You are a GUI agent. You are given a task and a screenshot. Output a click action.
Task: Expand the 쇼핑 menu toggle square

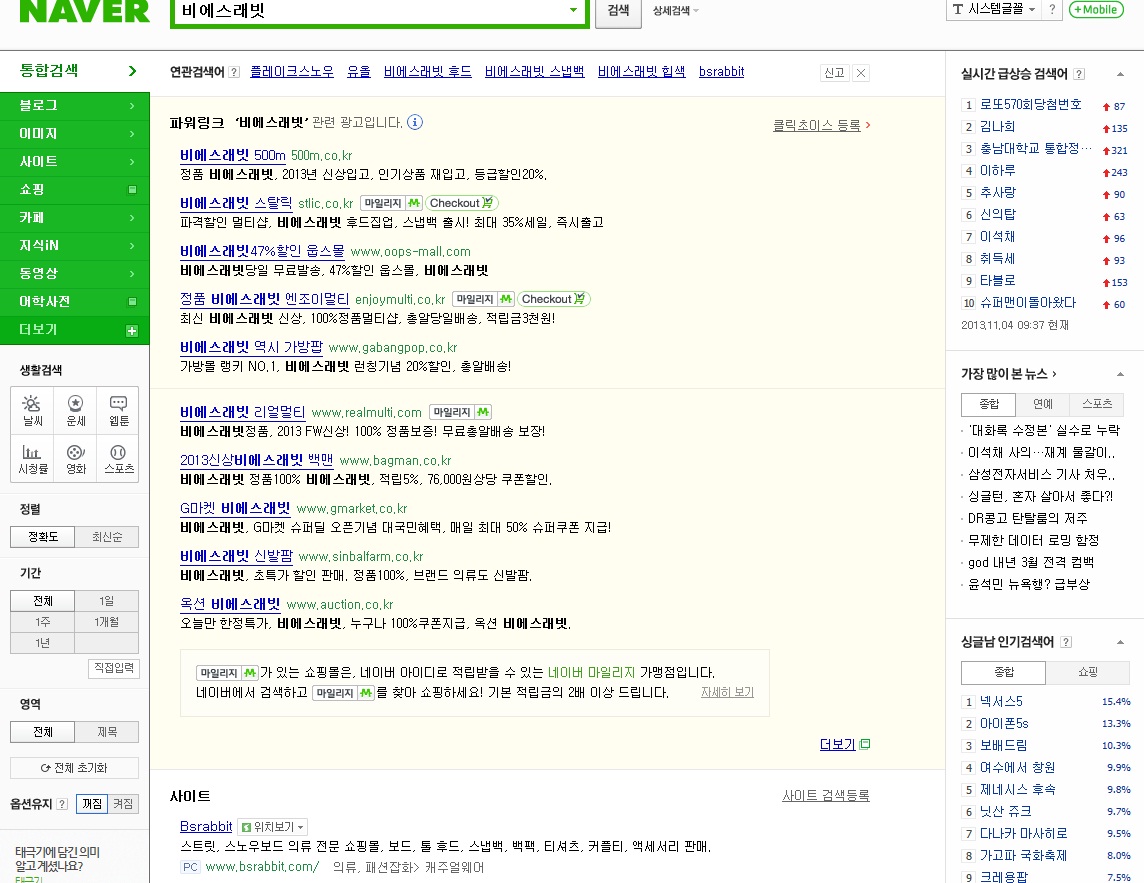click(x=132, y=190)
